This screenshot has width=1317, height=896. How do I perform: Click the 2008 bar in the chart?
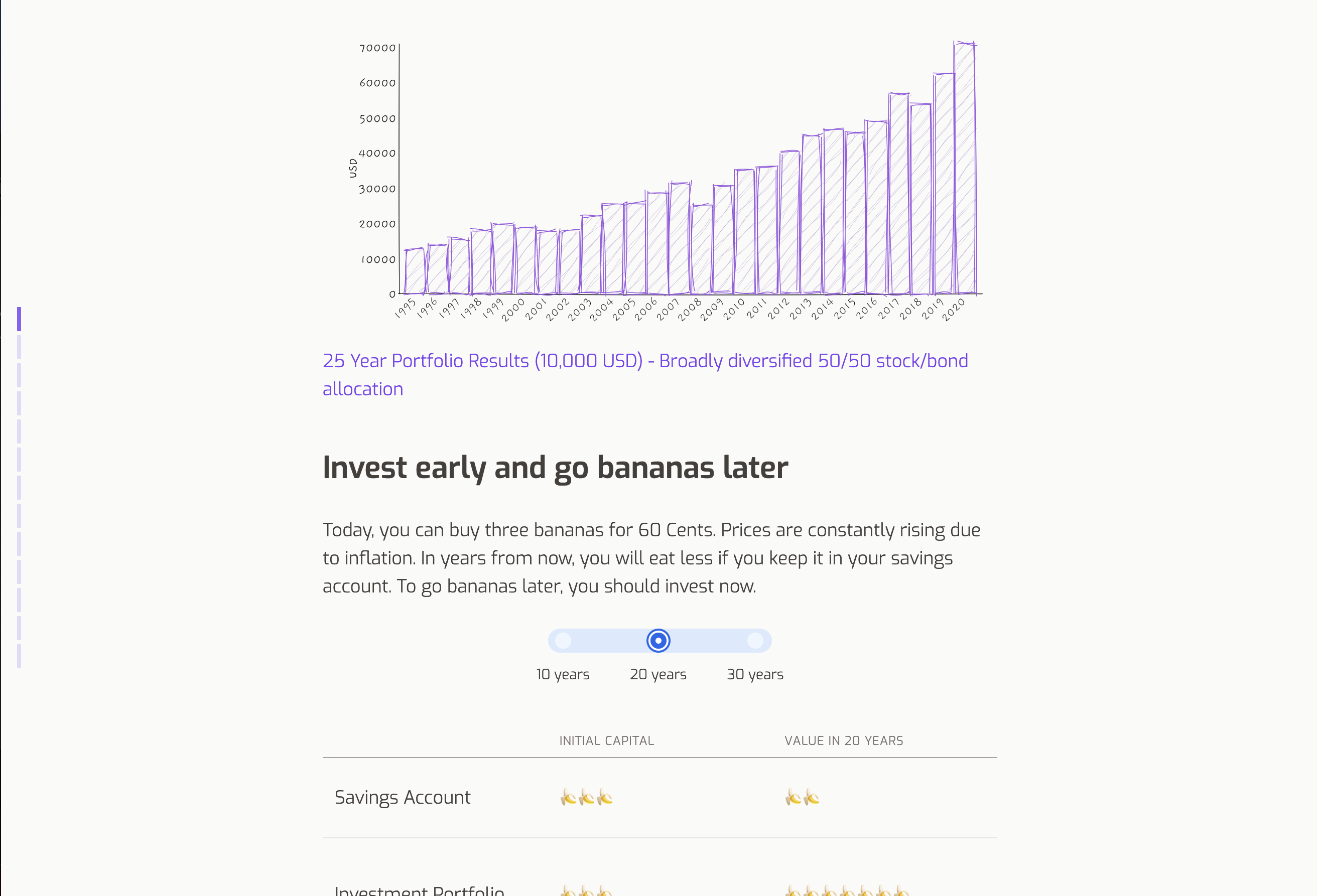(x=702, y=249)
